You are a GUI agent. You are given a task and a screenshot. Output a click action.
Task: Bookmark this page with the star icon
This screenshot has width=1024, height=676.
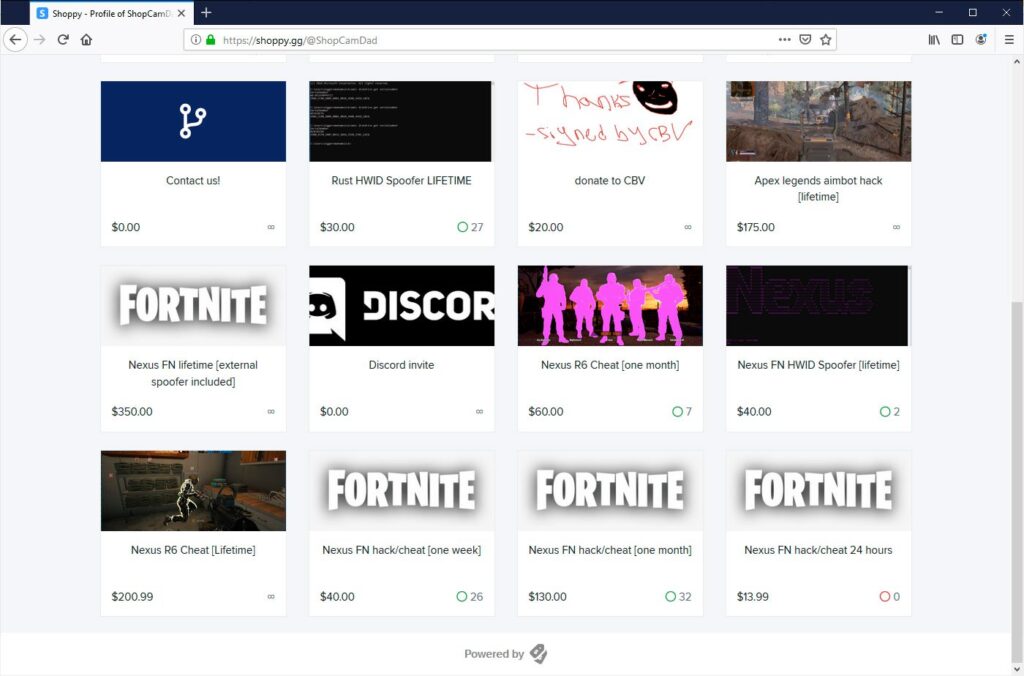click(825, 40)
